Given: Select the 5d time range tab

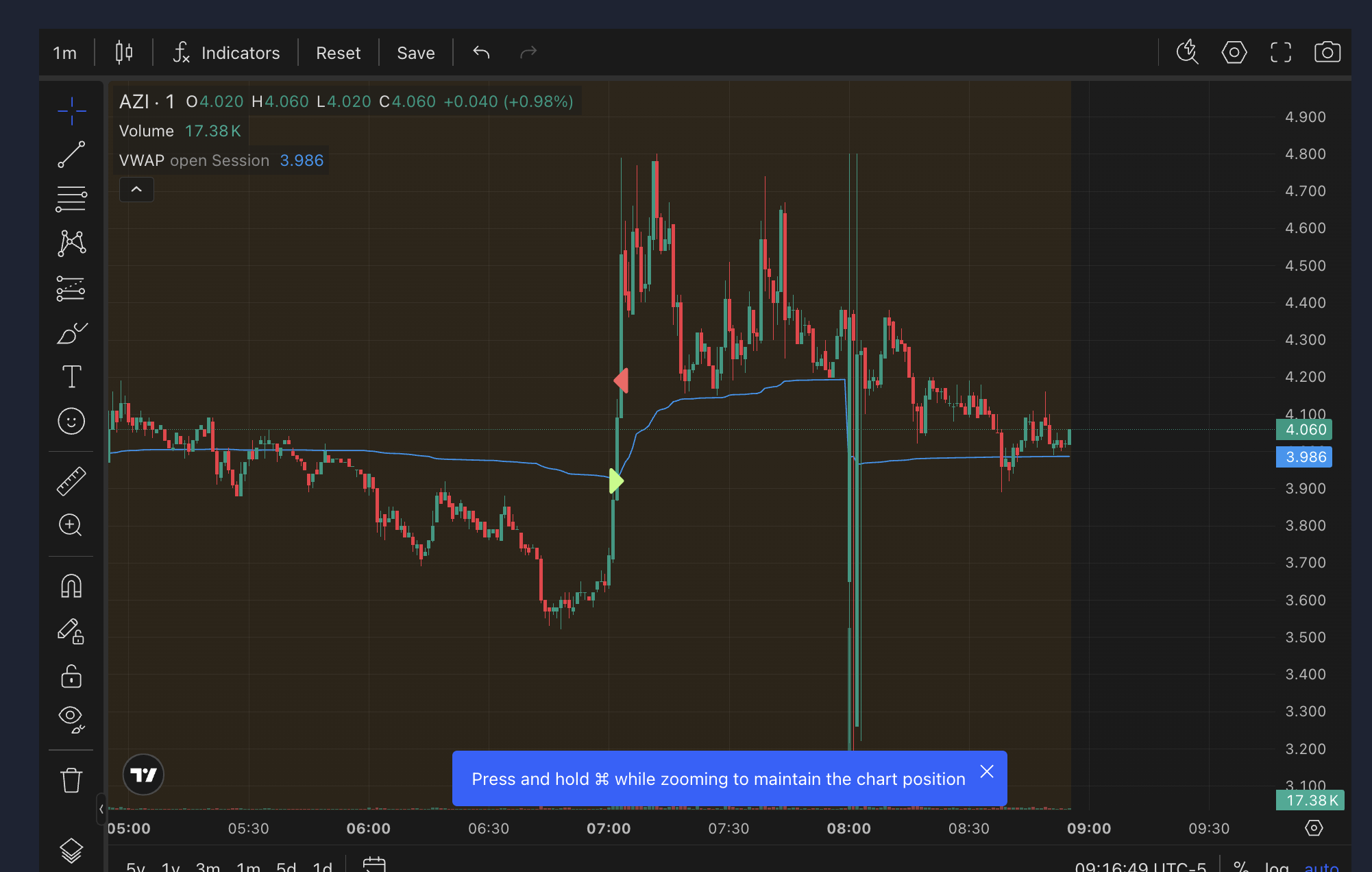Looking at the screenshot, I should pyautogui.click(x=286, y=867).
